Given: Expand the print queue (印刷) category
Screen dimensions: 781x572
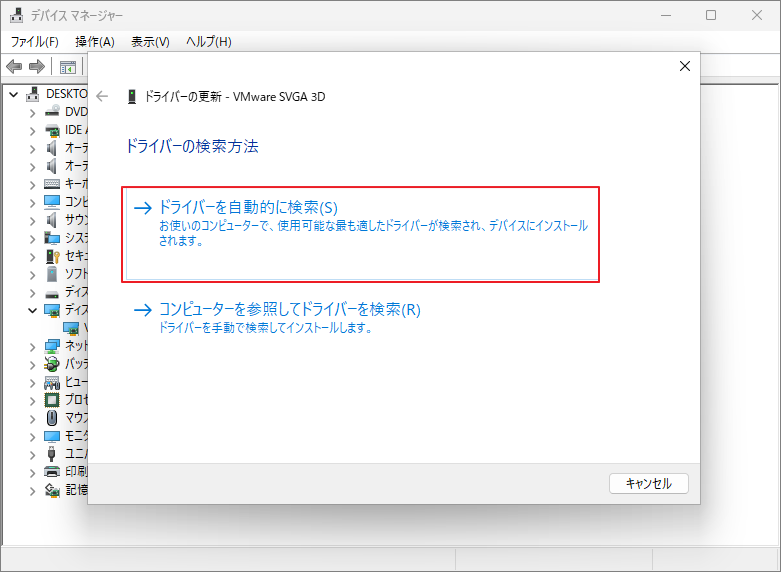Looking at the screenshot, I should tap(32, 472).
